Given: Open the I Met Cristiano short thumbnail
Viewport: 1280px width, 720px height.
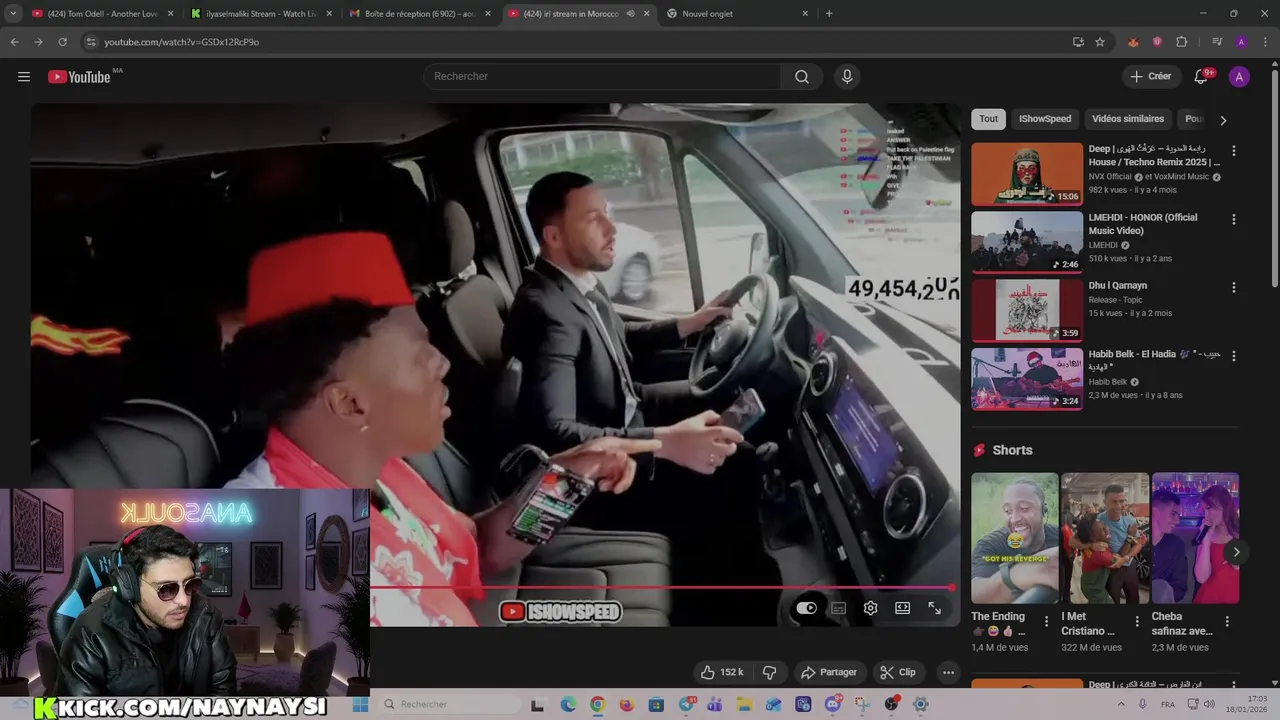Looking at the screenshot, I should [x=1105, y=538].
